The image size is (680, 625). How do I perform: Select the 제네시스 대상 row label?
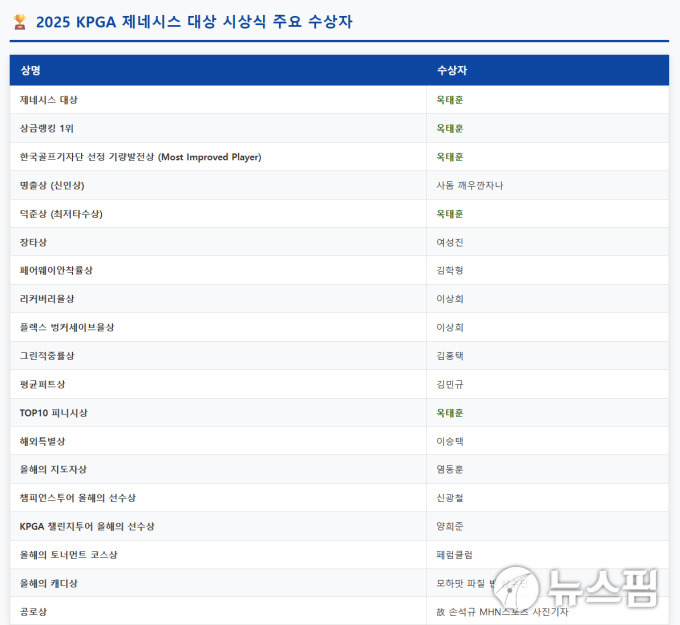click(49, 100)
